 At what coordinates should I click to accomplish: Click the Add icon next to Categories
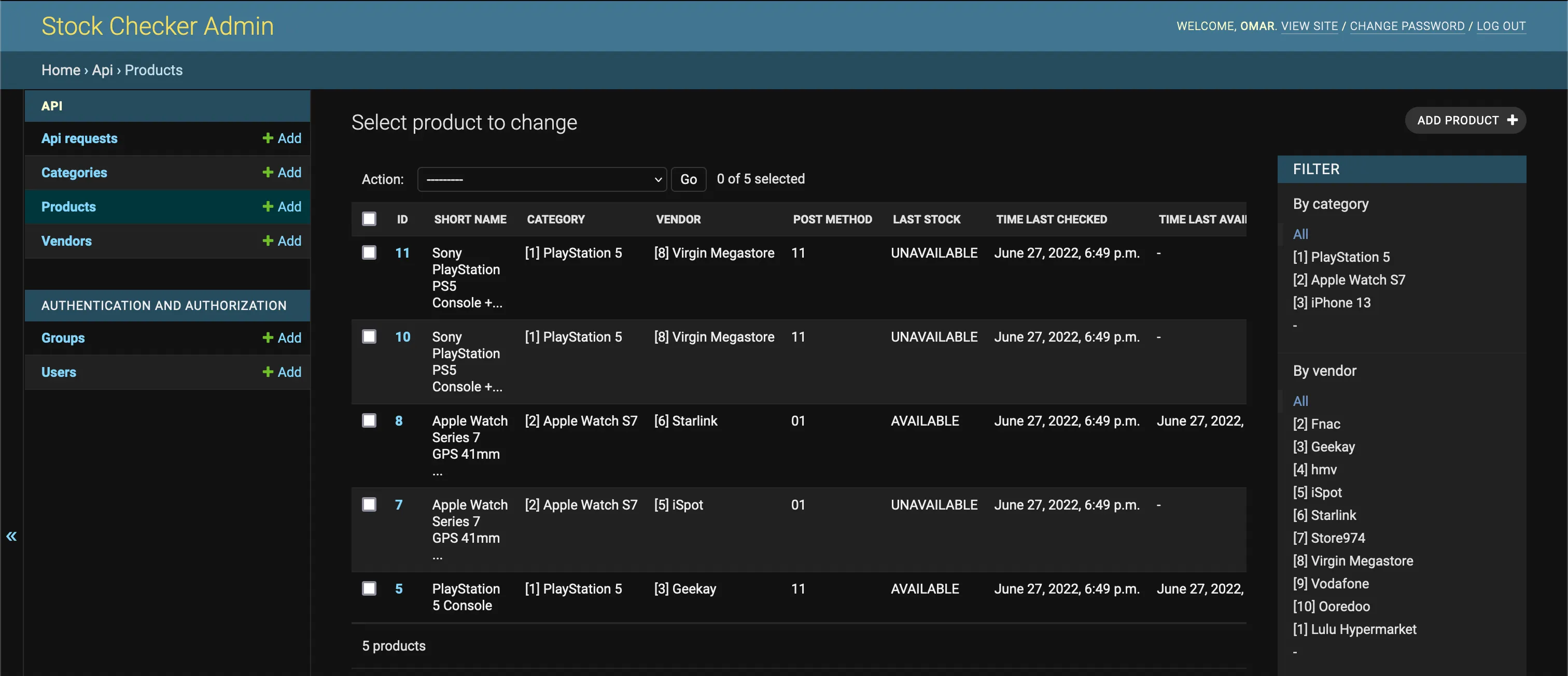[x=268, y=172]
